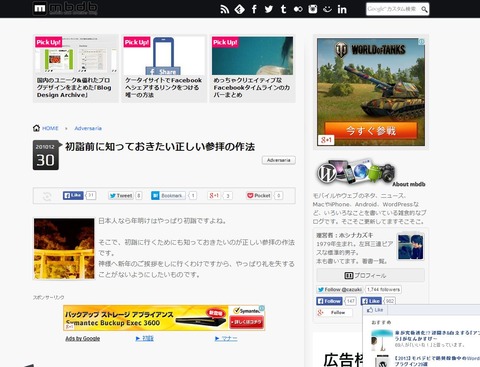480x367 pixels.
Task: Click the refresh icon in share bar
Action: coord(47,196)
